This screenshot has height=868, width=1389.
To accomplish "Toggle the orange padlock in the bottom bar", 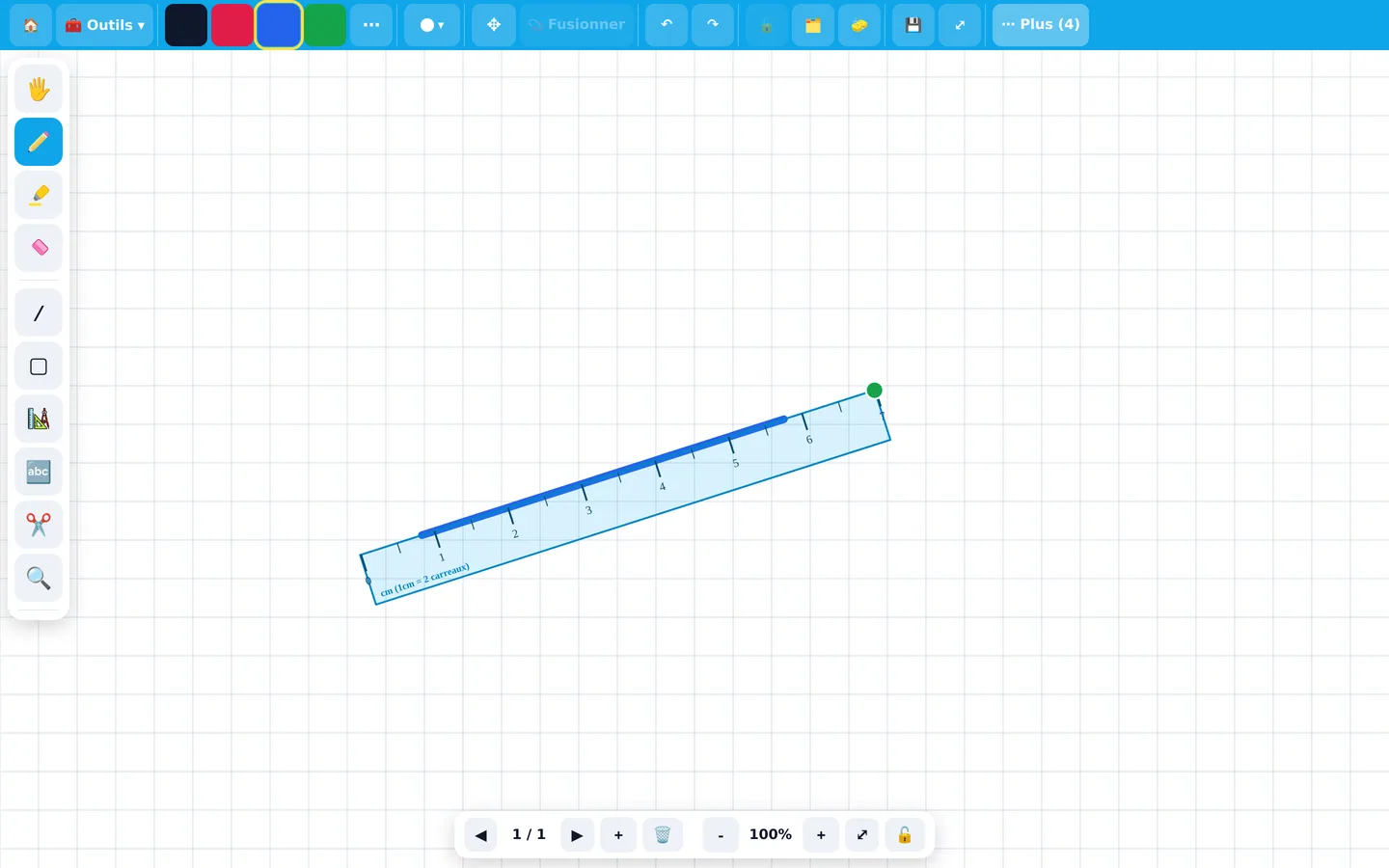I will point(905,835).
